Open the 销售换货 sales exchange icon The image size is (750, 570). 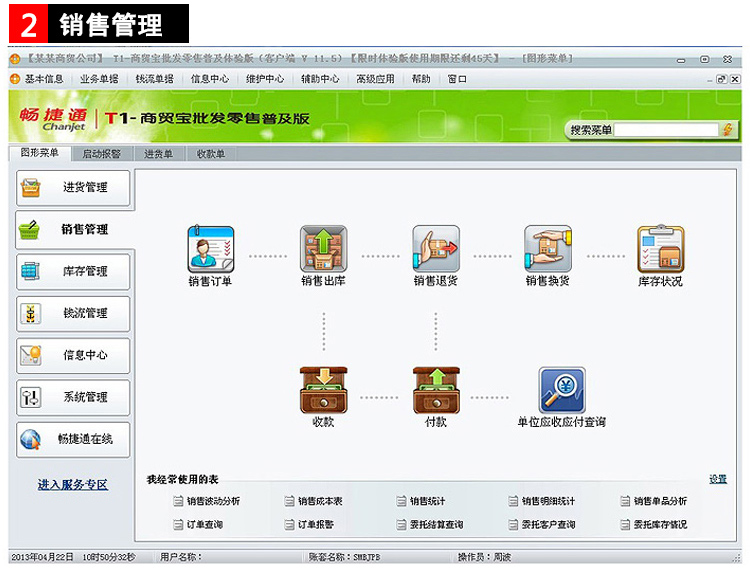(x=548, y=249)
